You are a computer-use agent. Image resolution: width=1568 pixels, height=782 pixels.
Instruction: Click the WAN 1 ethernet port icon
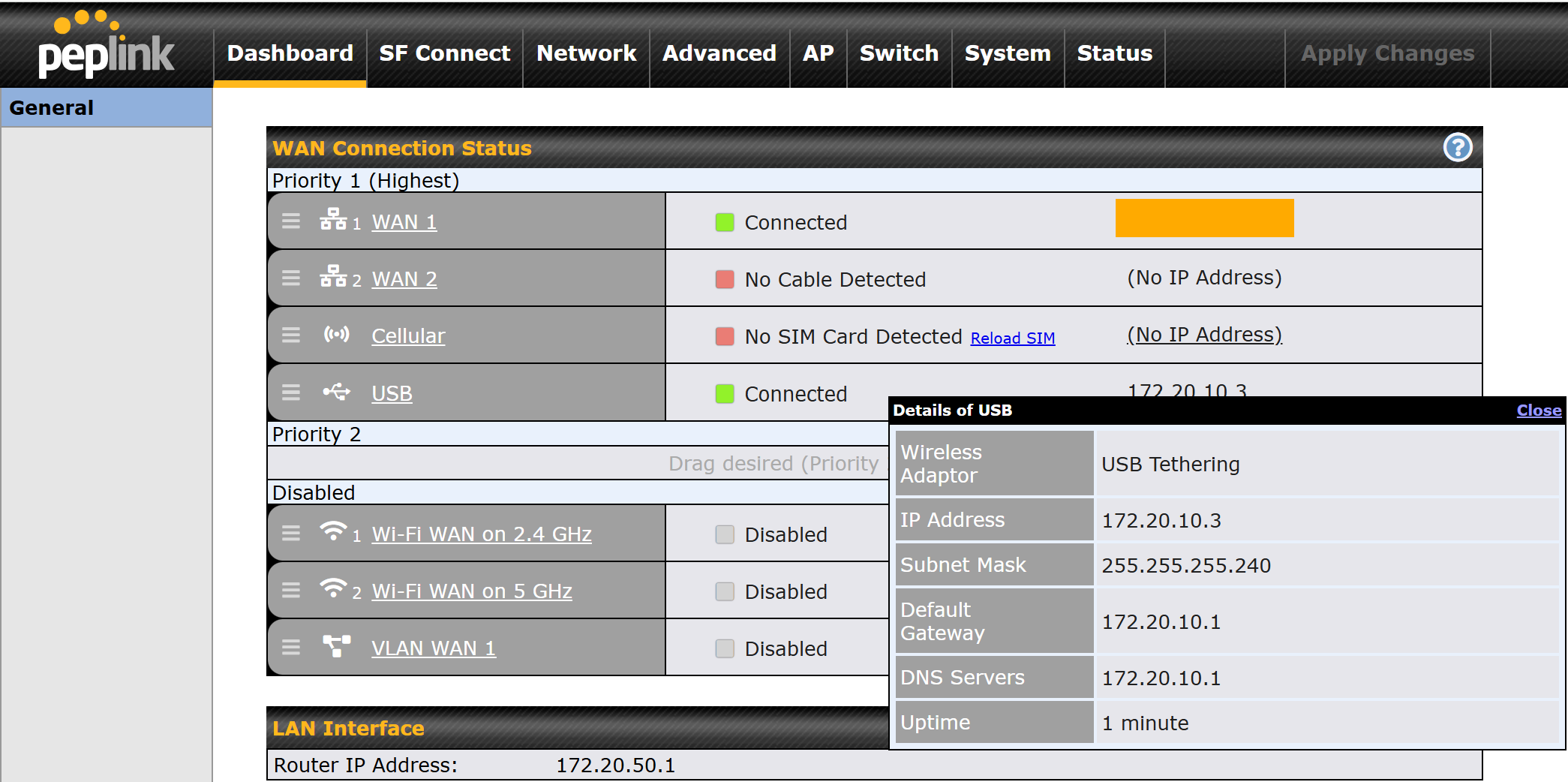(x=333, y=220)
